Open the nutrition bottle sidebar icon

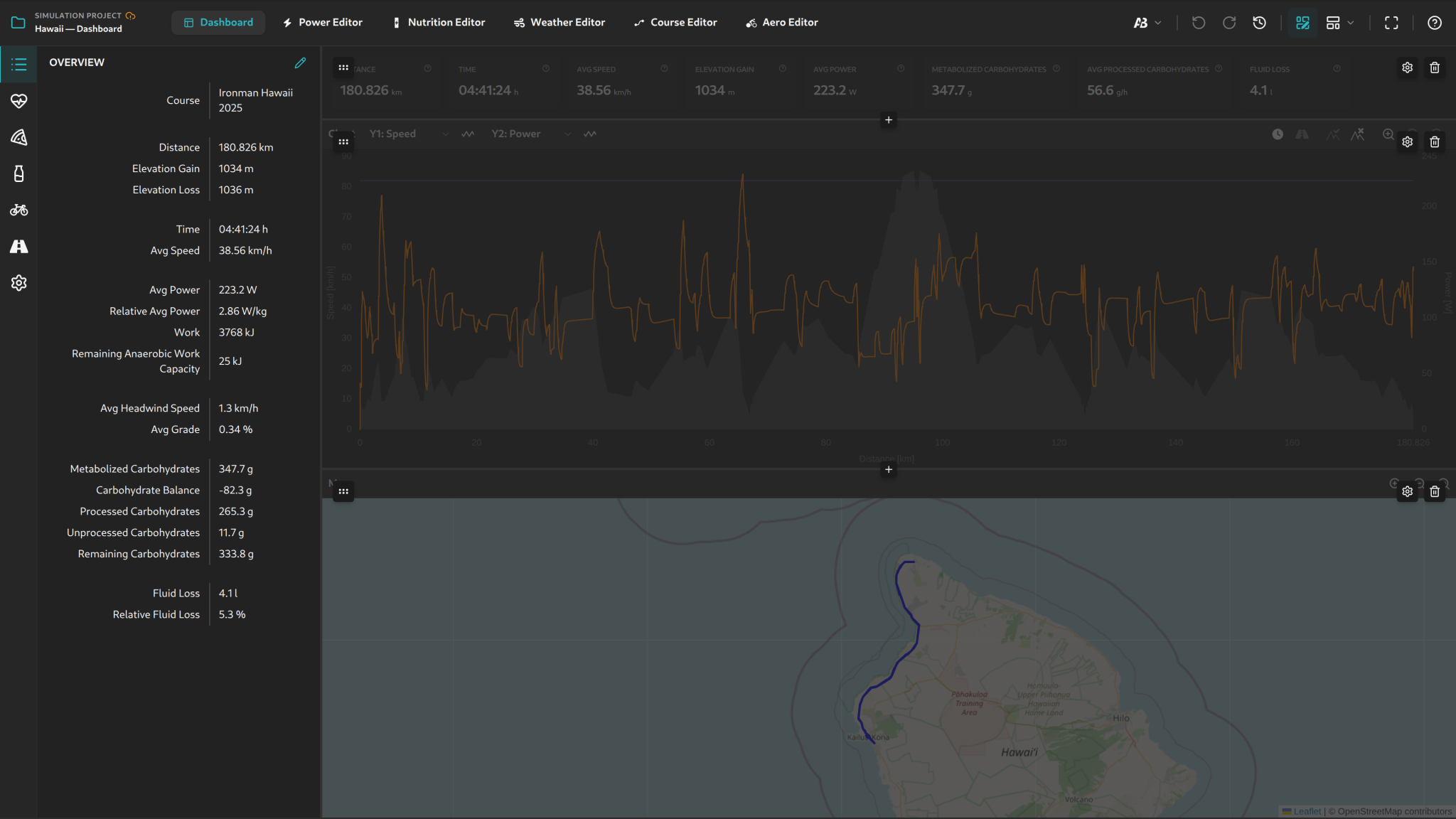(19, 173)
